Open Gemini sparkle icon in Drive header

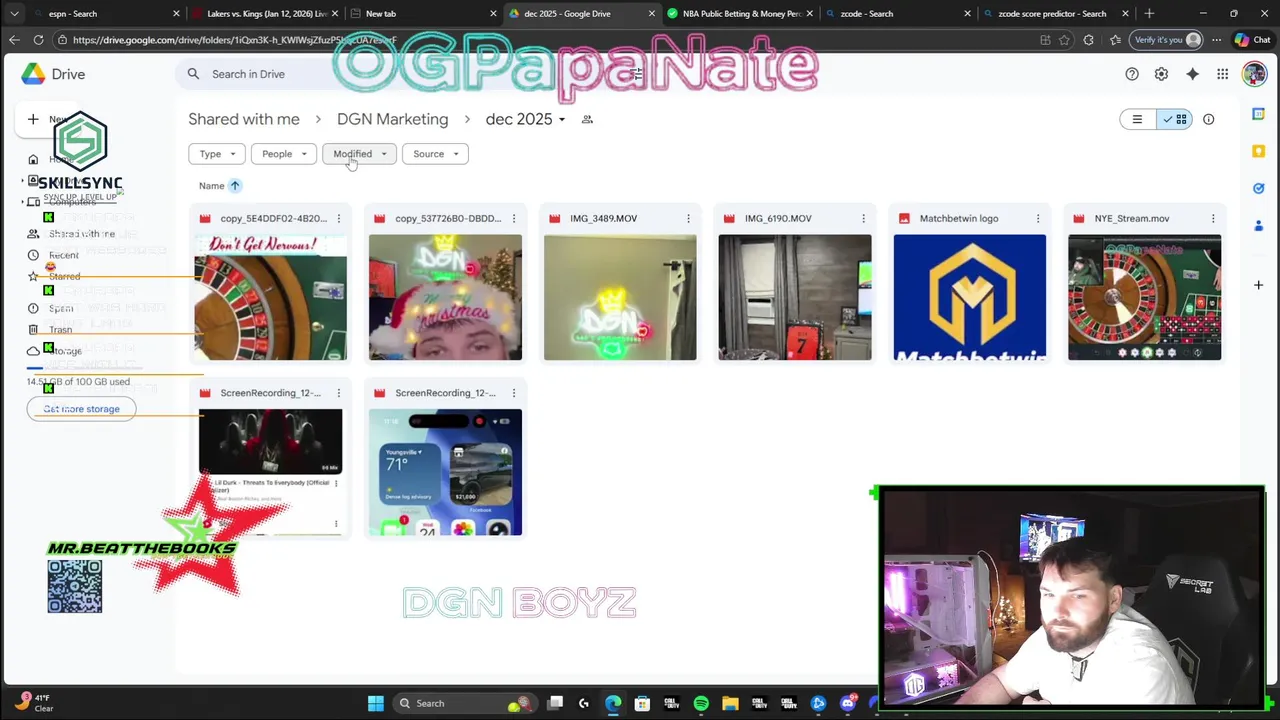(x=1192, y=74)
